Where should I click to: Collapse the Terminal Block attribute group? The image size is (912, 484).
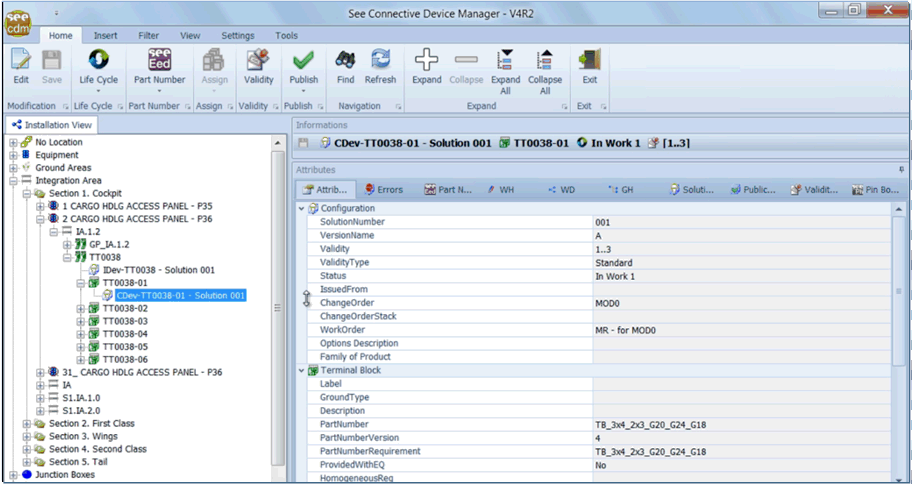301,371
